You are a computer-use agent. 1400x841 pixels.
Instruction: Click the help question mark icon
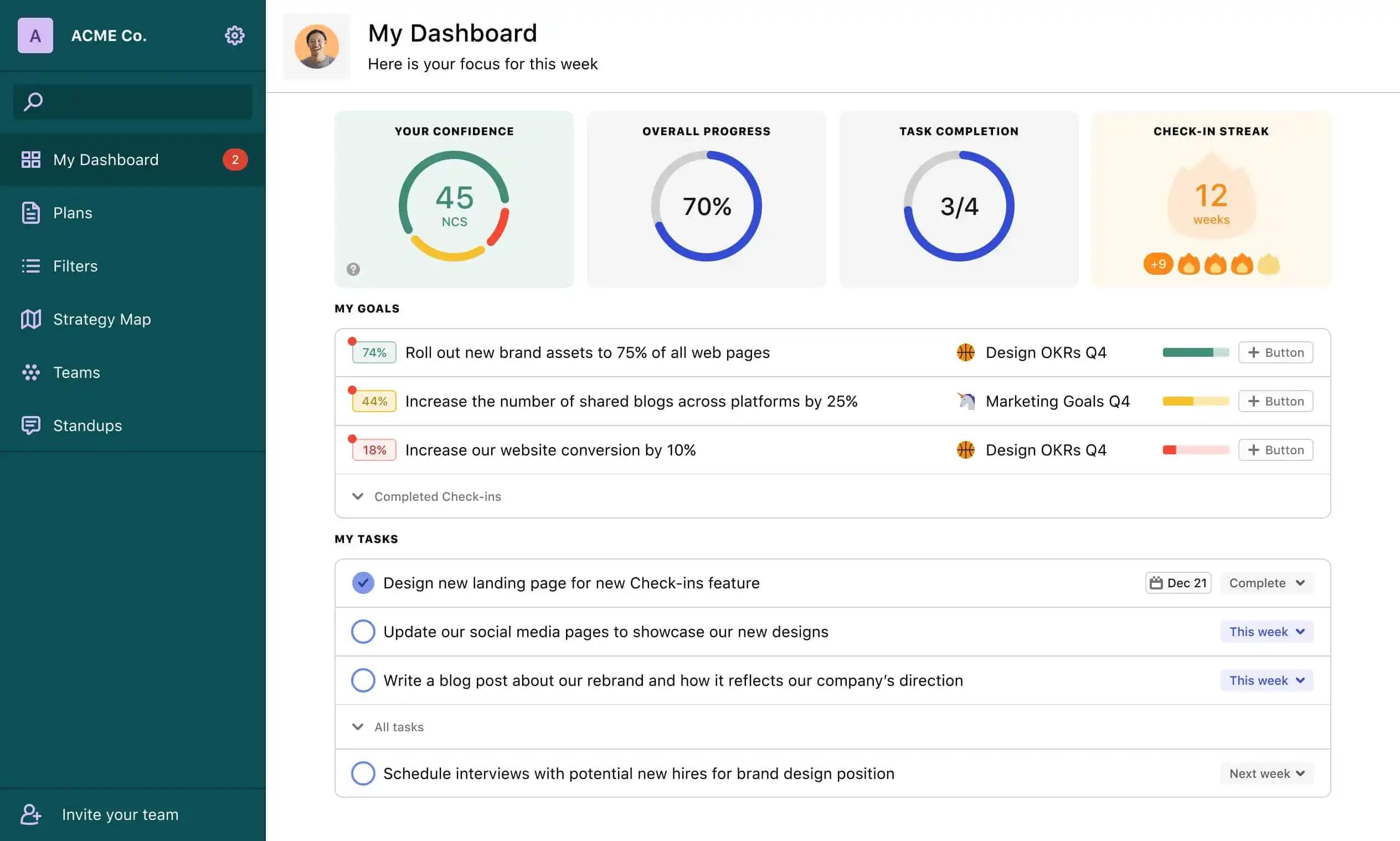(353, 269)
